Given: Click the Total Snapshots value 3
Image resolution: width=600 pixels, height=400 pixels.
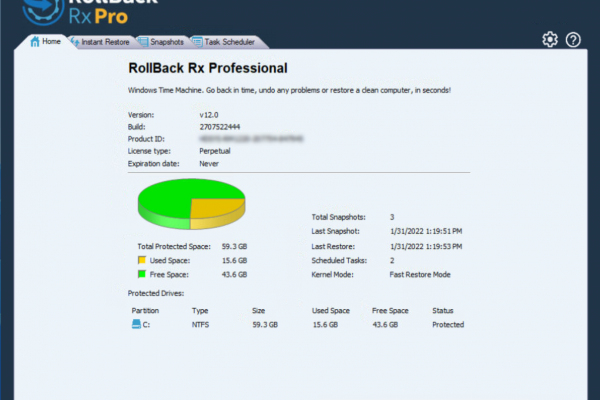Looking at the screenshot, I should pyautogui.click(x=392, y=217).
